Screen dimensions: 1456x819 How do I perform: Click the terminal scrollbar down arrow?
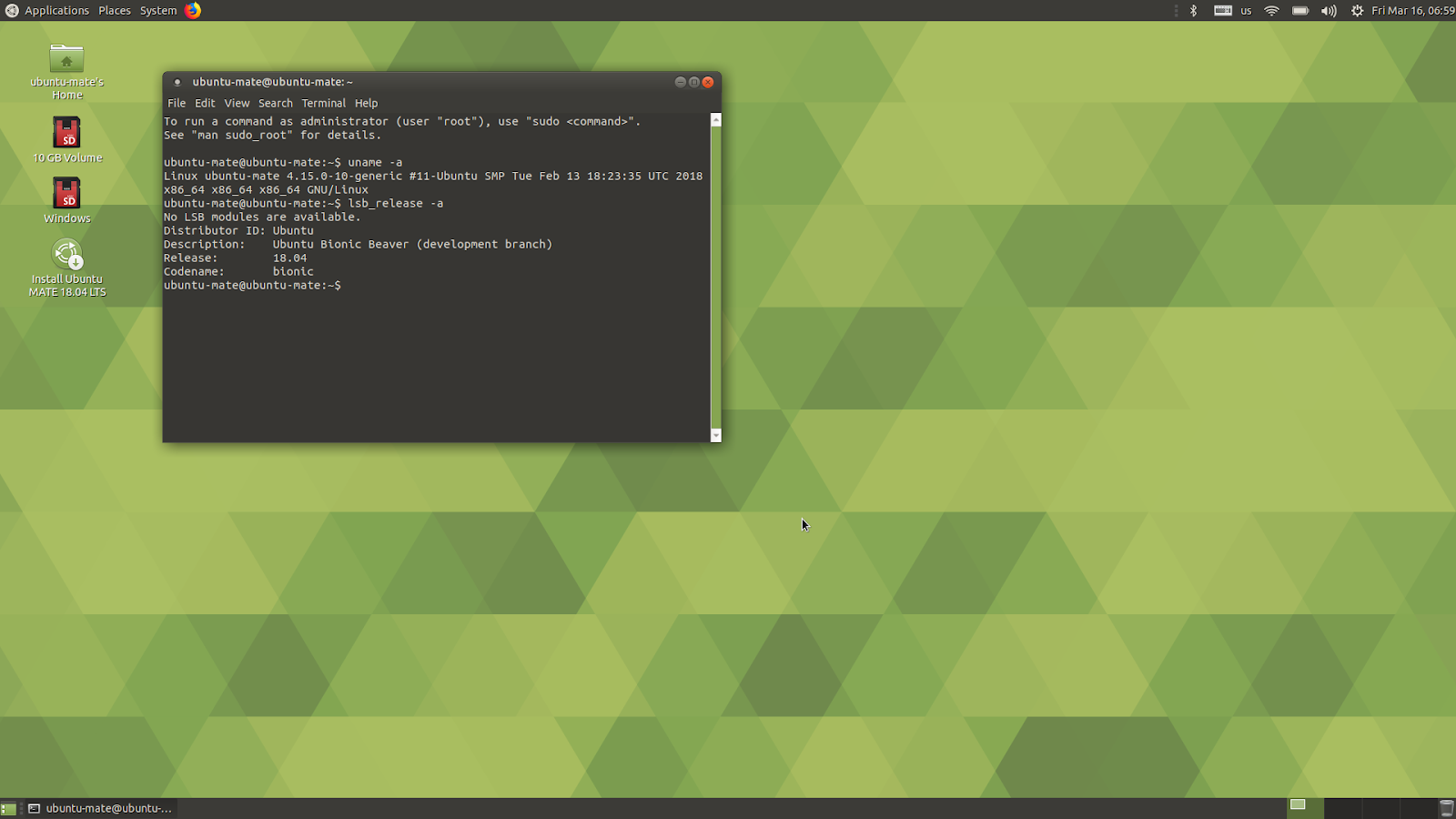715,435
